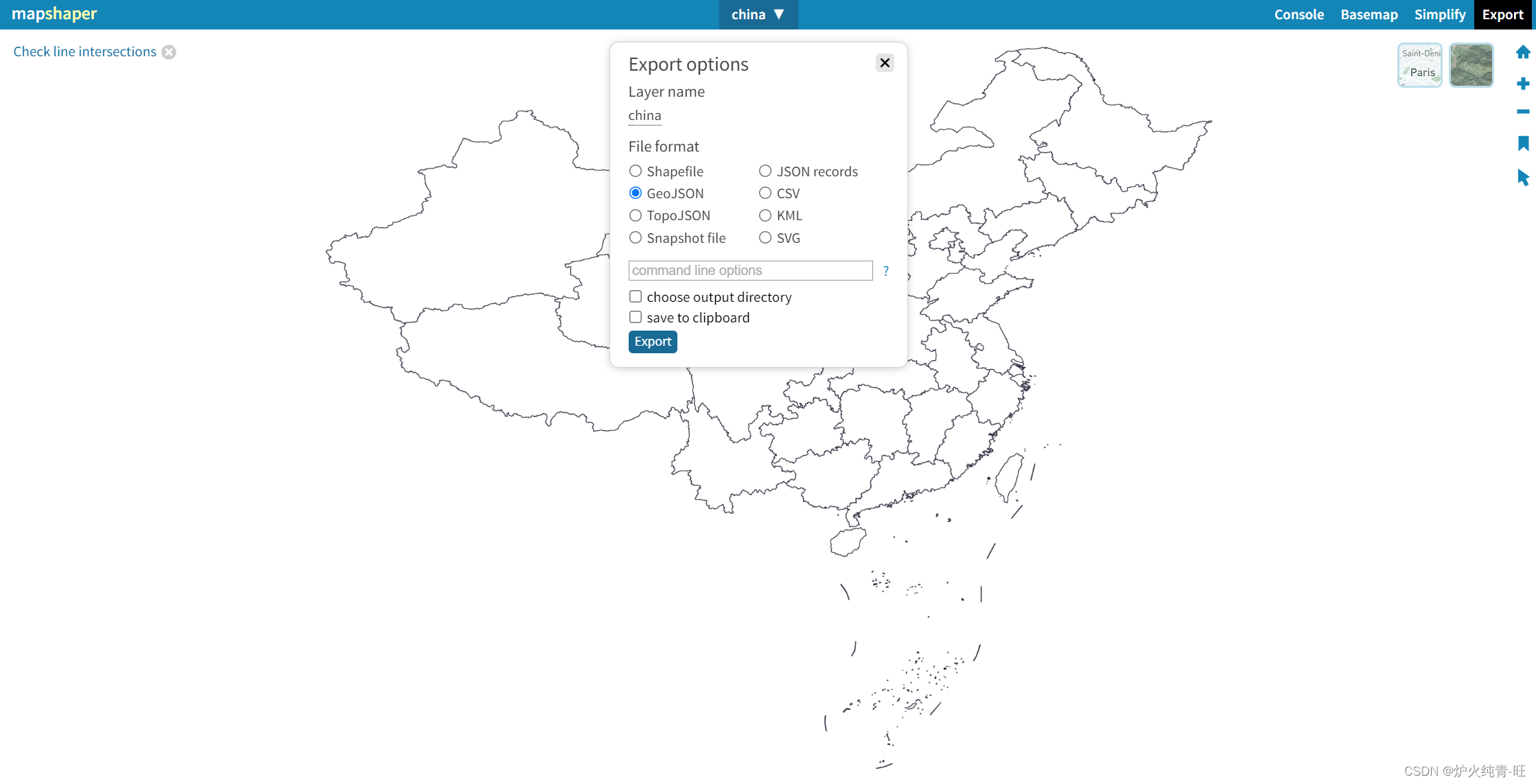Select the bookmark snapshot icon
1536x784 pixels.
[1523, 143]
